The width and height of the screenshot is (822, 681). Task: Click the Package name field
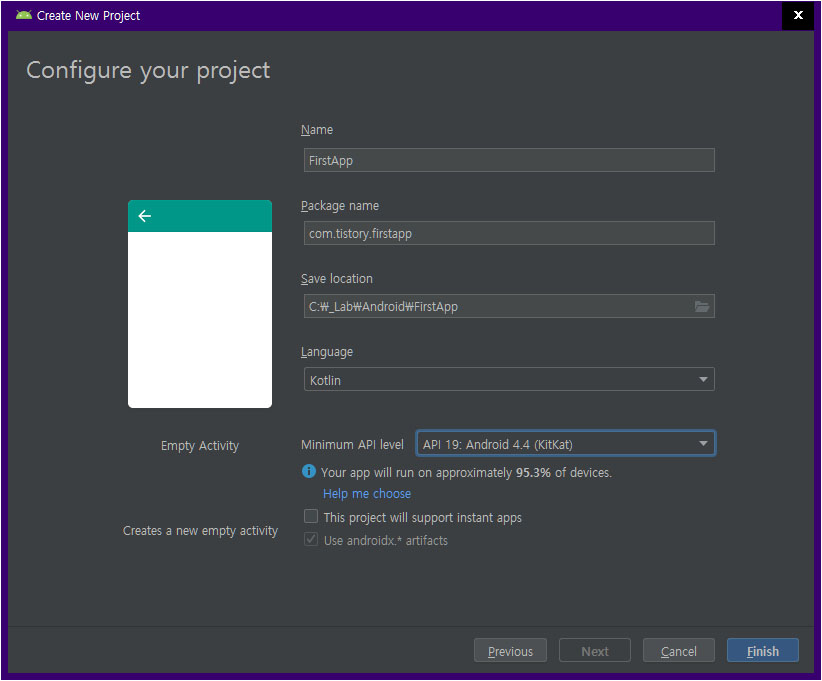pos(509,233)
